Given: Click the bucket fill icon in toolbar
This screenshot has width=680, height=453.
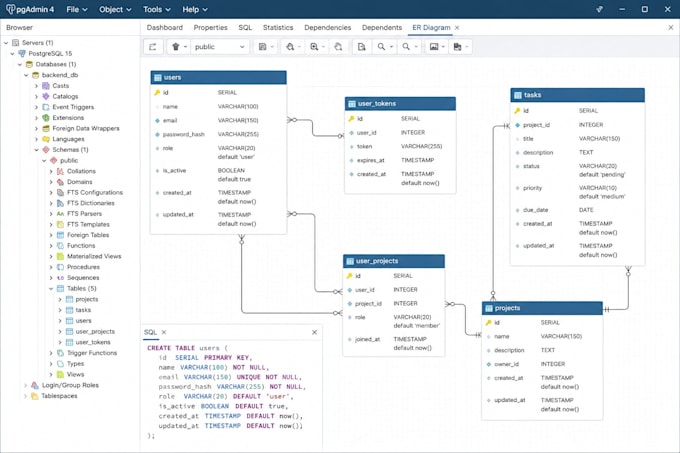Looking at the screenshot, I should pyautogui.click(x=176, y=47).
